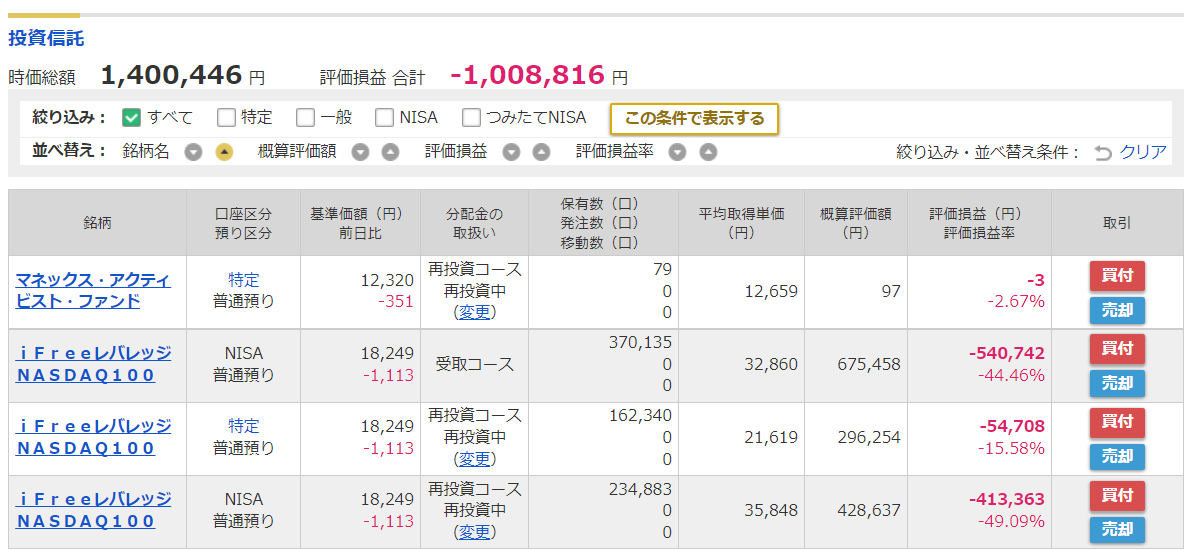Sort 銘柄名 descending with down arrow
Viewport: 1197px width, 559px height.
tap(194, 152)
